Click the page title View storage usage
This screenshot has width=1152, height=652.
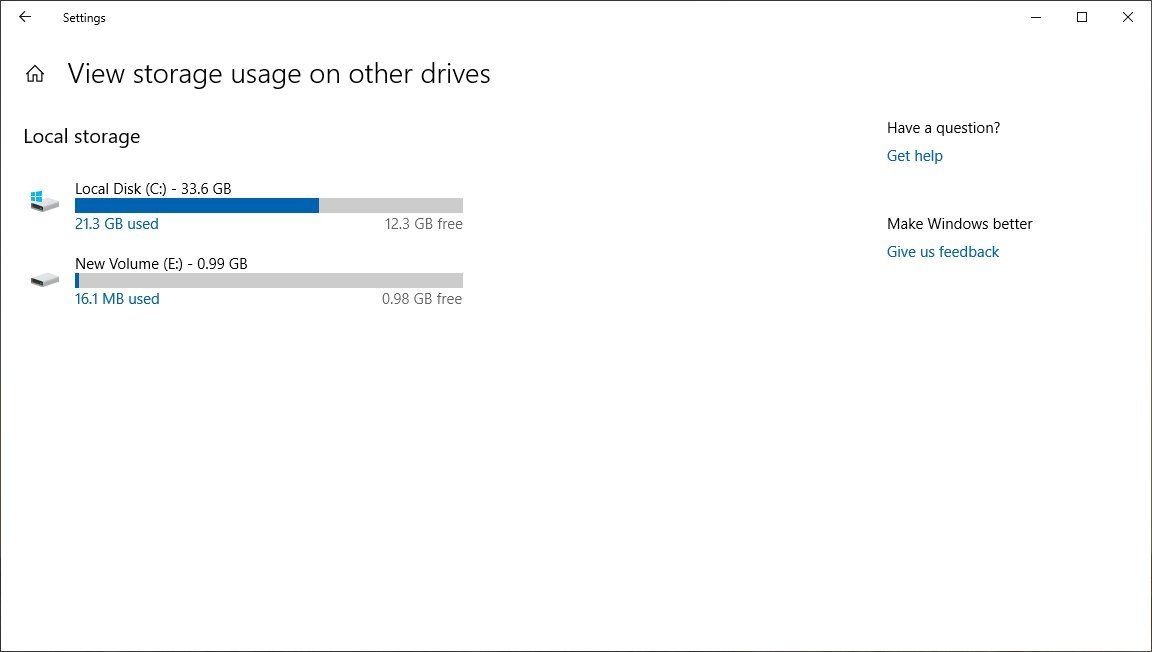(x=278, y=73)
